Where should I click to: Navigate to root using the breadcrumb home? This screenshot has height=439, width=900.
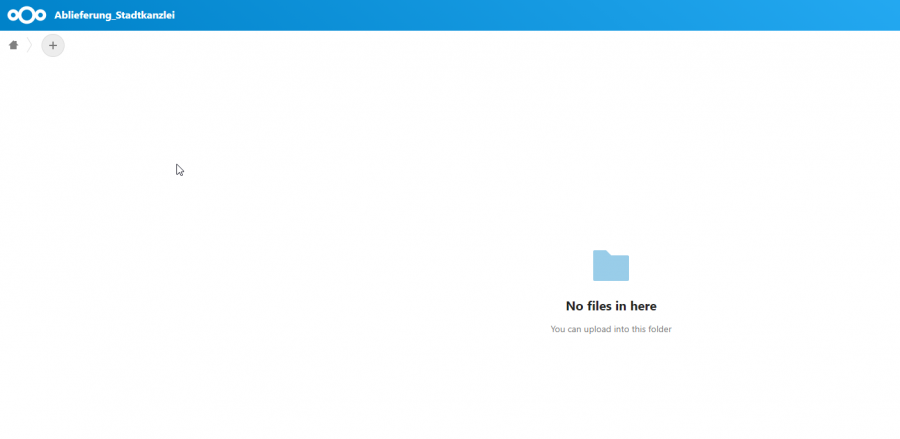point(14,45)
